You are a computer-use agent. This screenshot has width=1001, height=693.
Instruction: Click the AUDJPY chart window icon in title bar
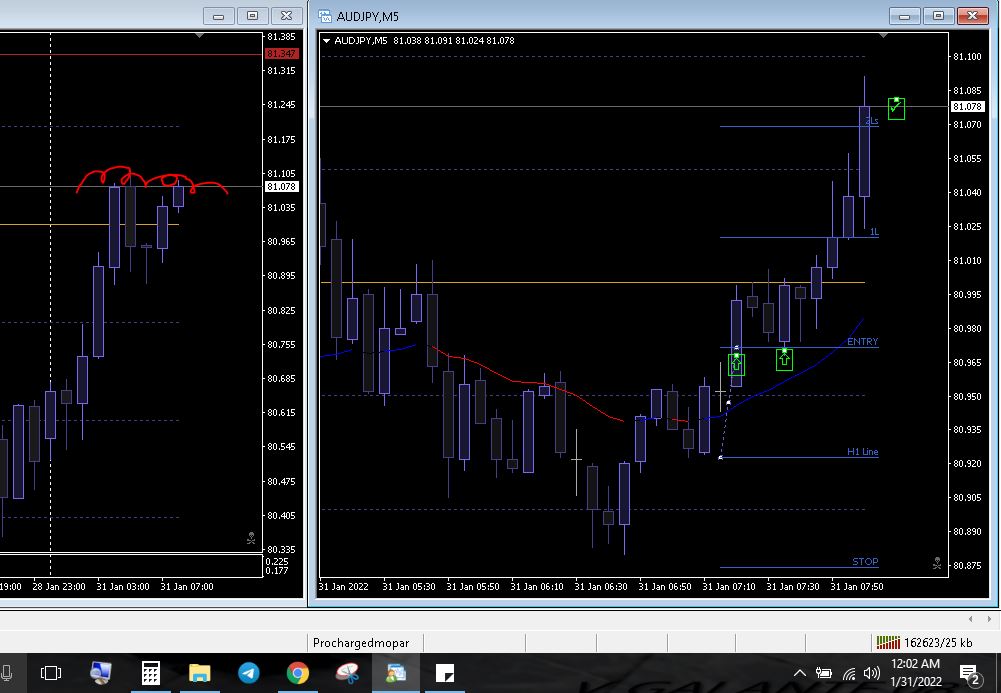(325, 16)
